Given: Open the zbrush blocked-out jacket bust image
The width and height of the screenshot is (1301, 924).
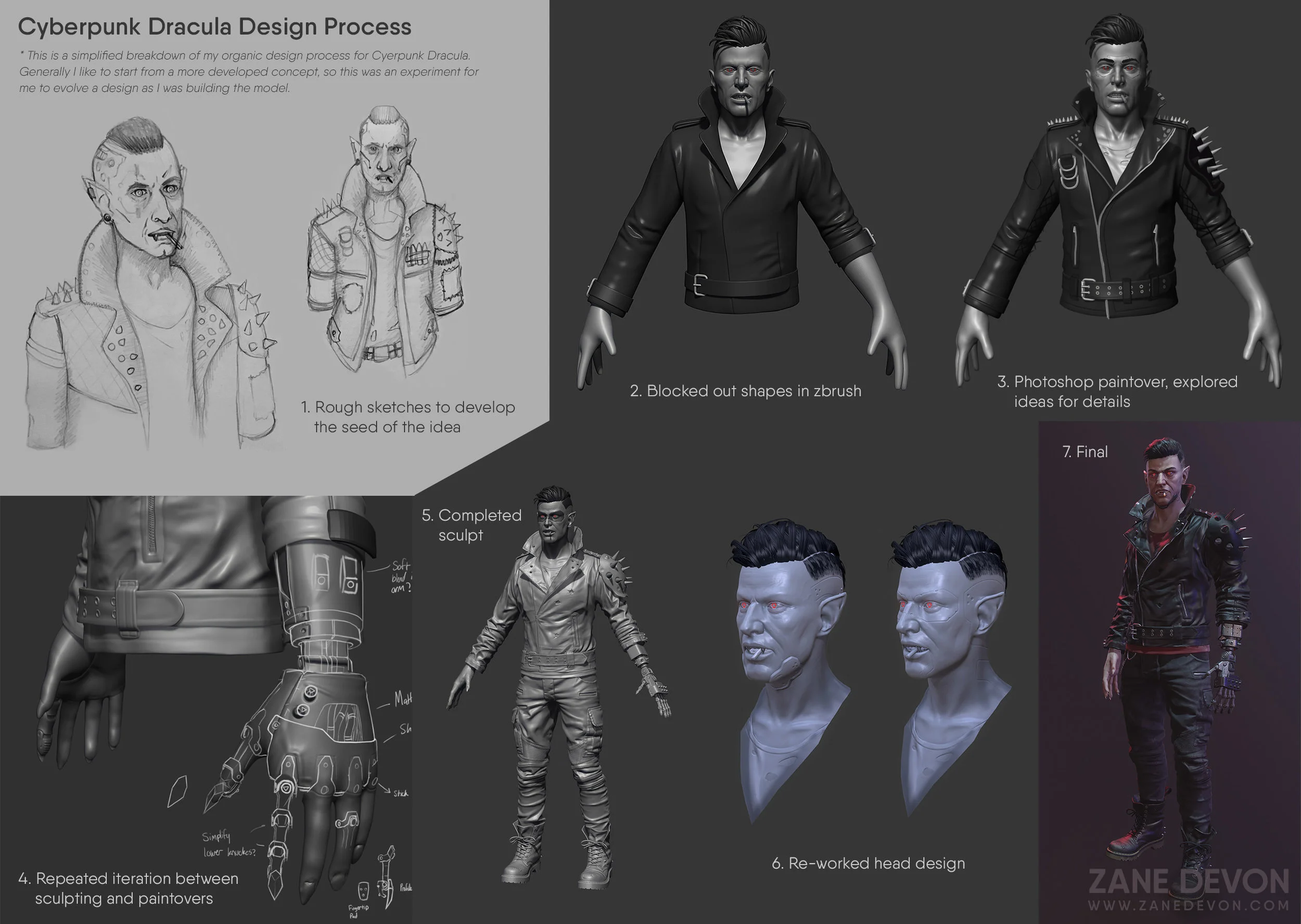Looking at the screenshot, I should [743, 202].
